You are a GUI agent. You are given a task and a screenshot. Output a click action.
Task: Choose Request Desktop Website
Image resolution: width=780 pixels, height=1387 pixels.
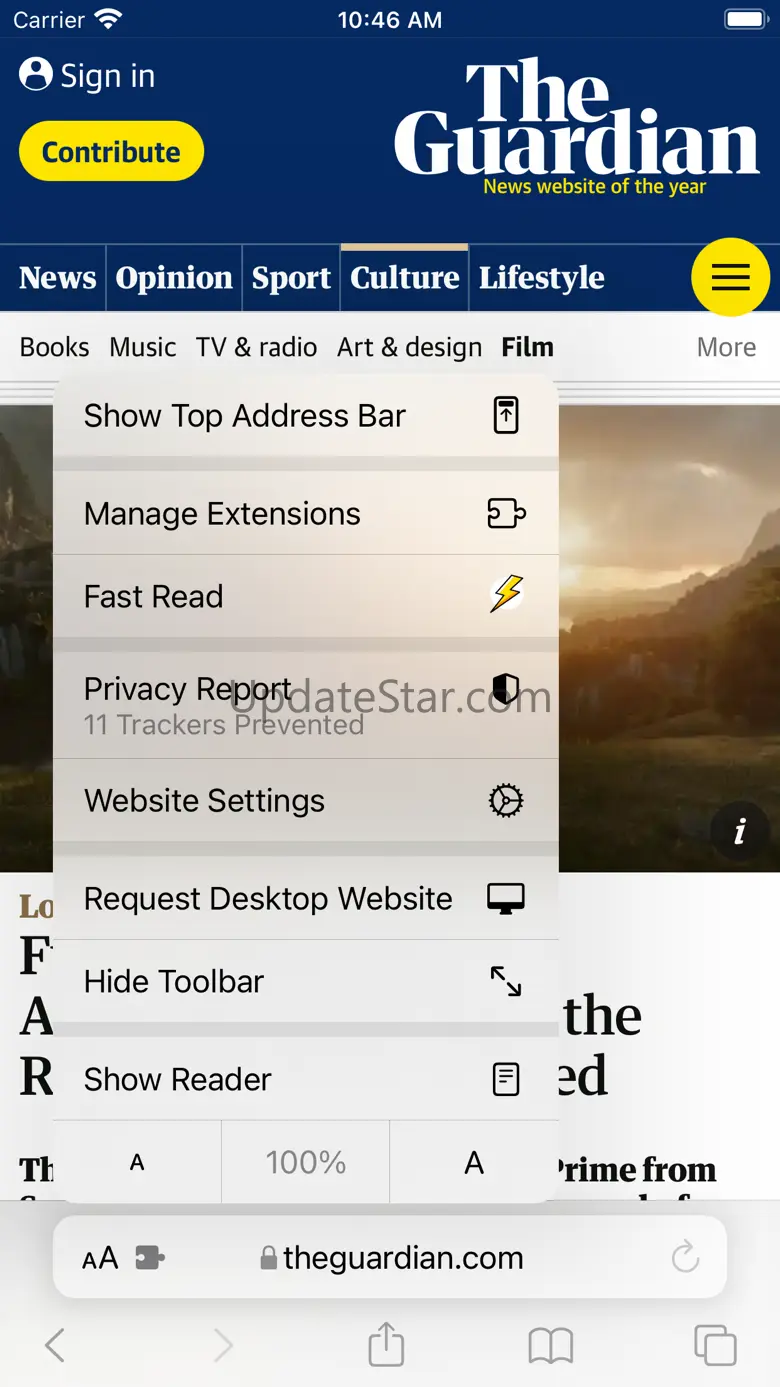point(306,898)
